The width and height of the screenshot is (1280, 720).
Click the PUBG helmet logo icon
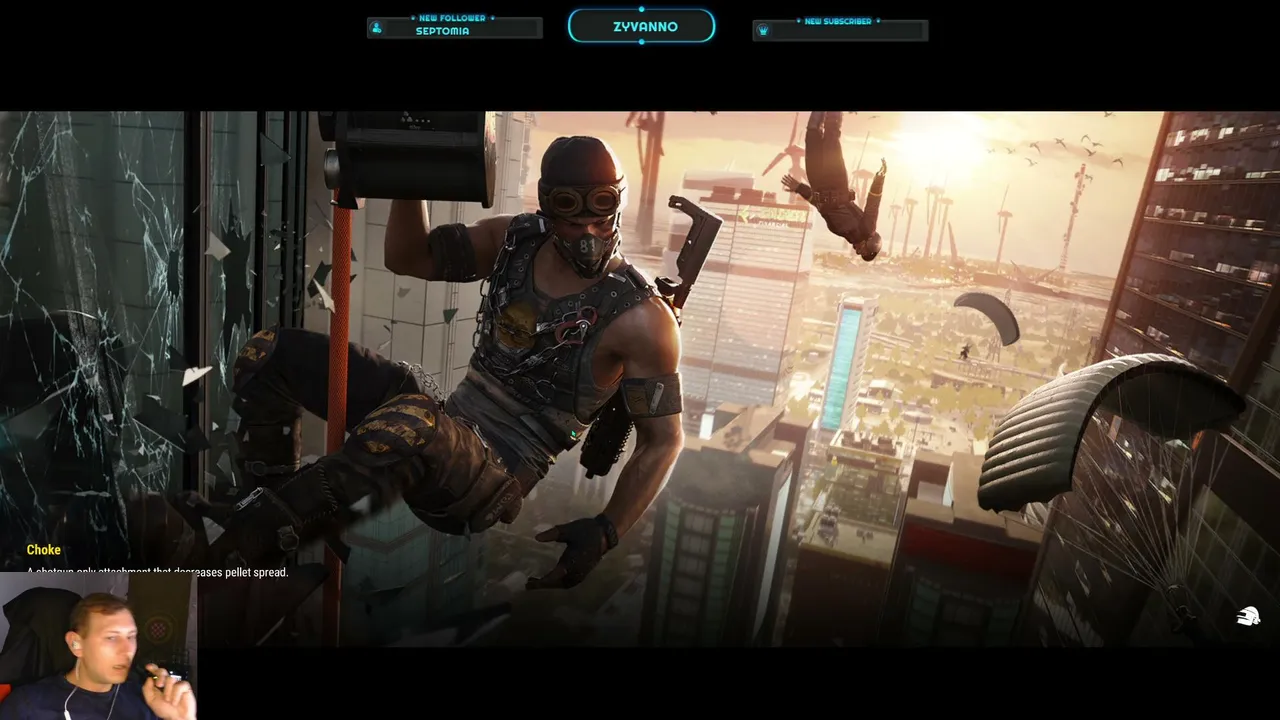(1247, 617)
